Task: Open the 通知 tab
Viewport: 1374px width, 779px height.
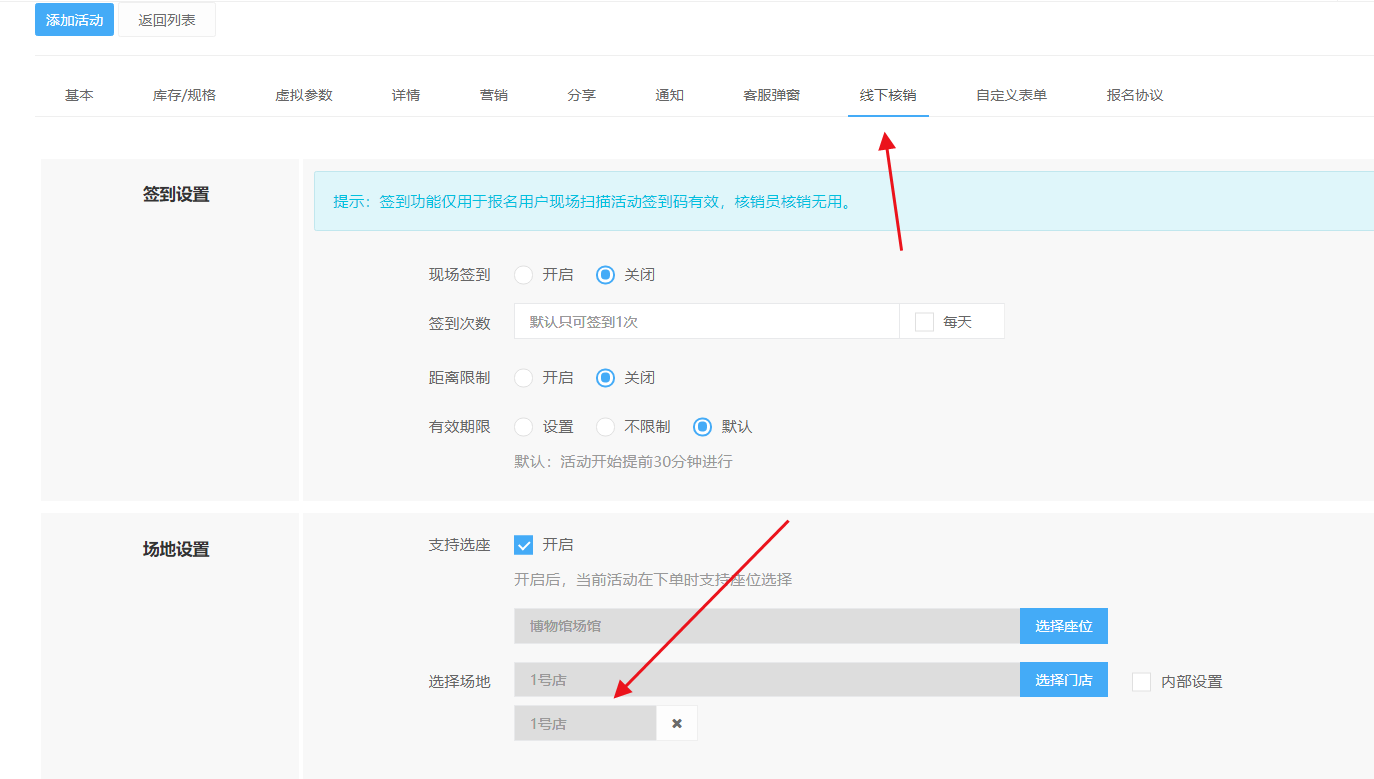Action: pos(670,95)
